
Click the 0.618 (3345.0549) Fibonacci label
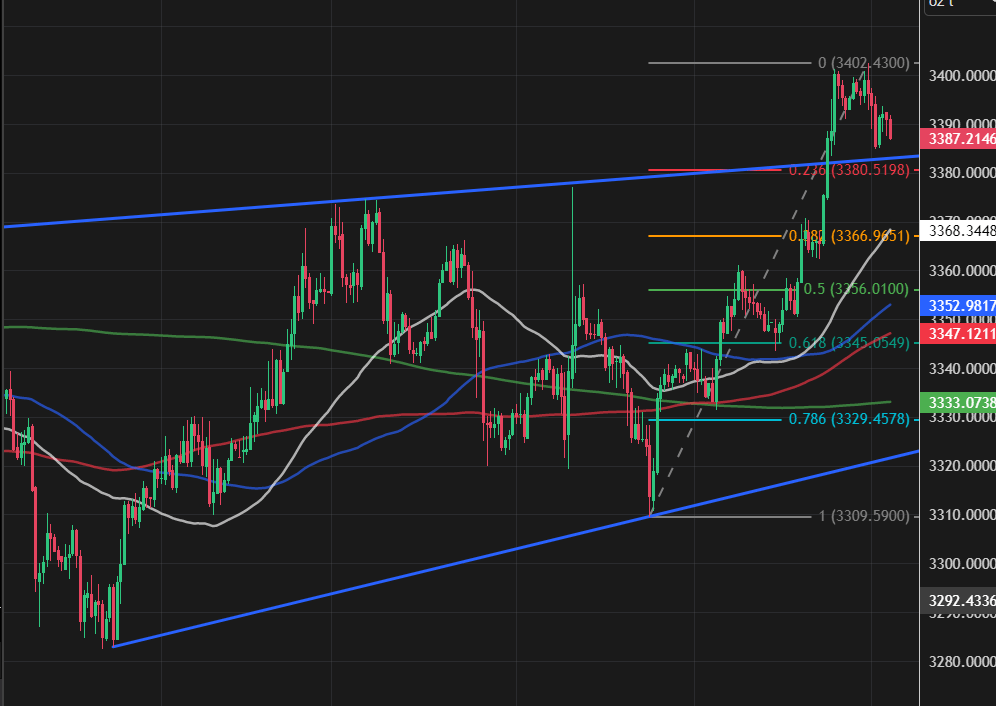[x=849, y=343]
